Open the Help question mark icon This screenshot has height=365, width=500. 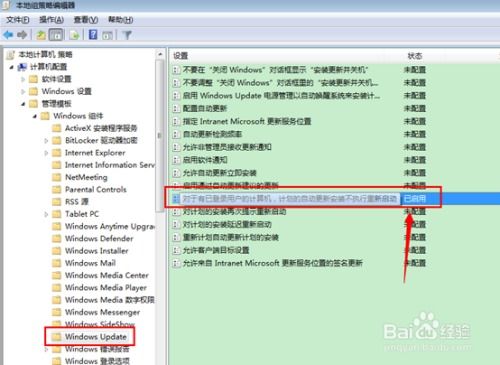tap(93, 35)
